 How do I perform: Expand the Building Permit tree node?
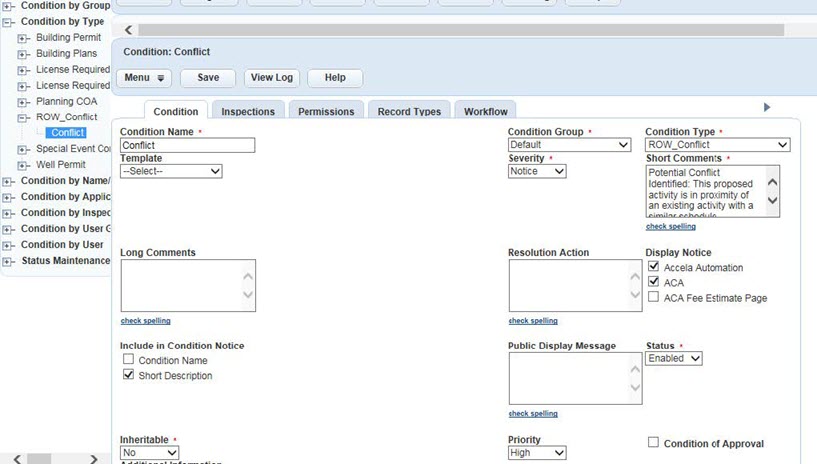[23, 38]
